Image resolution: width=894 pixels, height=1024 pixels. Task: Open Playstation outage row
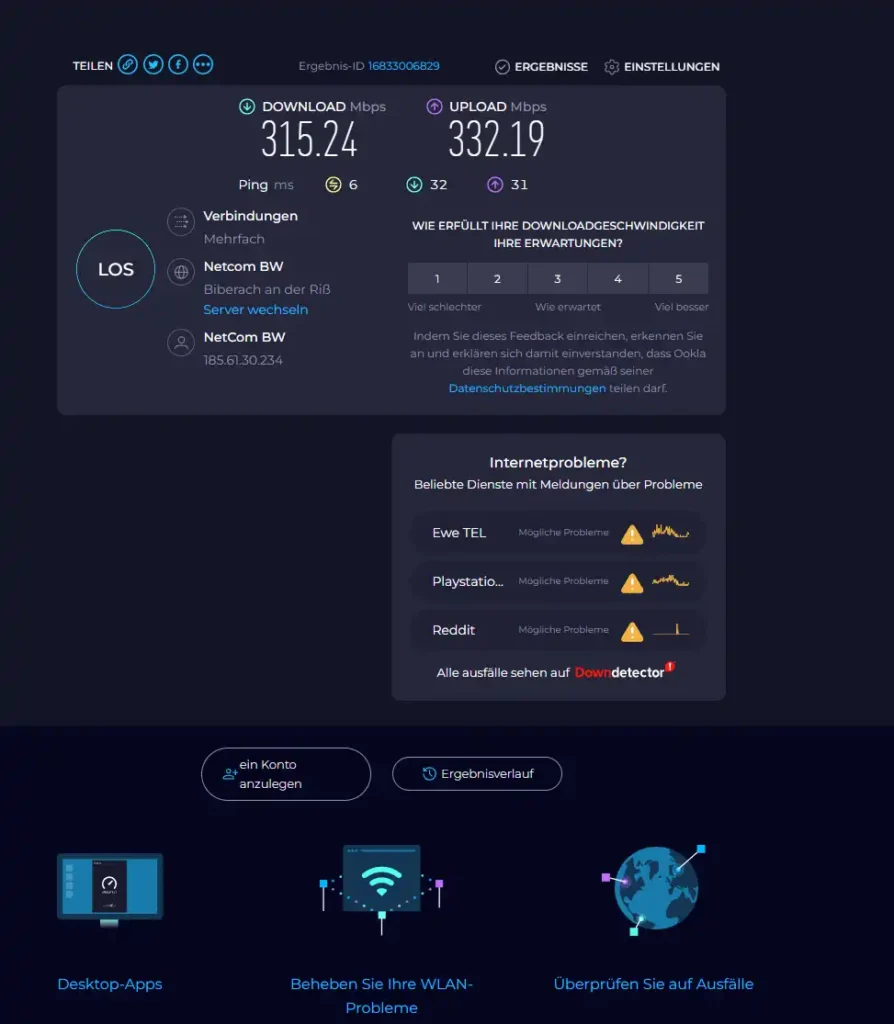558,581
